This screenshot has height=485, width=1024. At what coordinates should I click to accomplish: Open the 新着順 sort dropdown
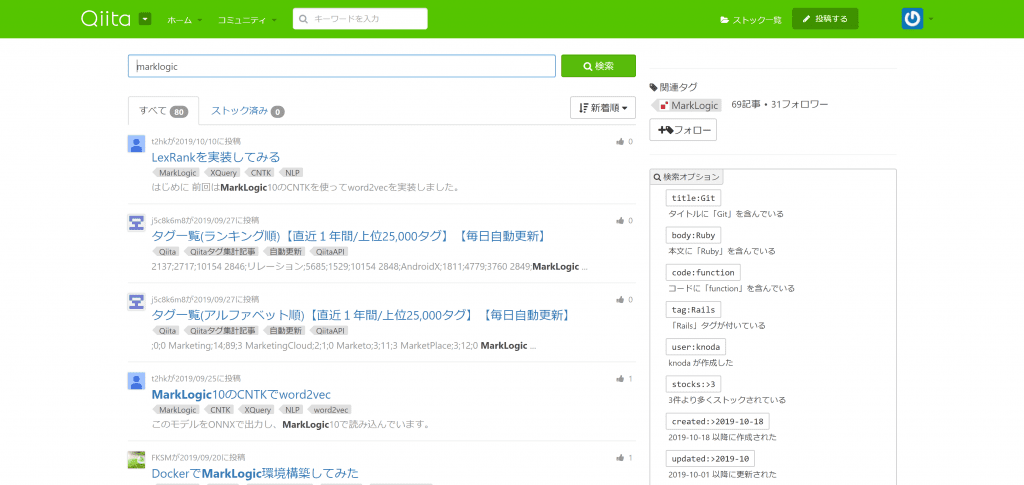[603, 108]
